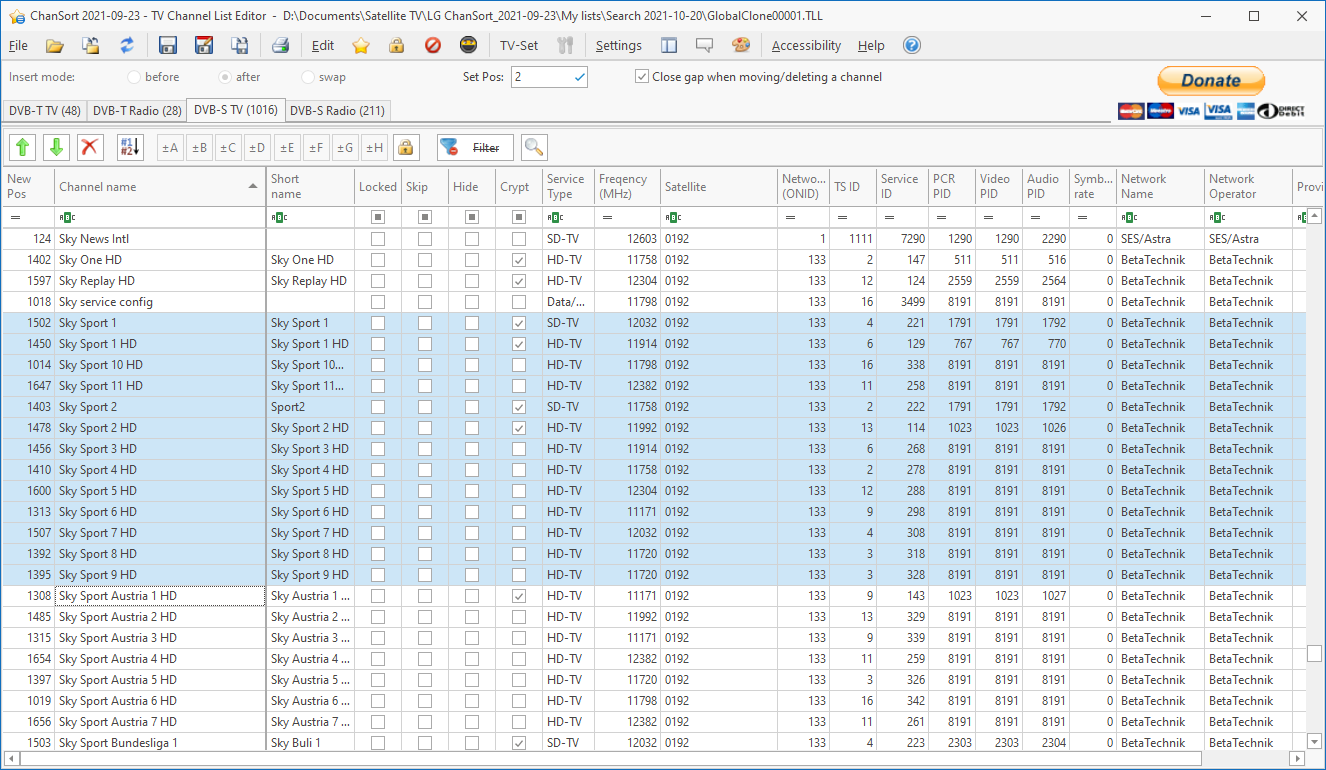Click the favorites star icon
The width and height of the screenshot is (1326, 770).
(361, 45)
